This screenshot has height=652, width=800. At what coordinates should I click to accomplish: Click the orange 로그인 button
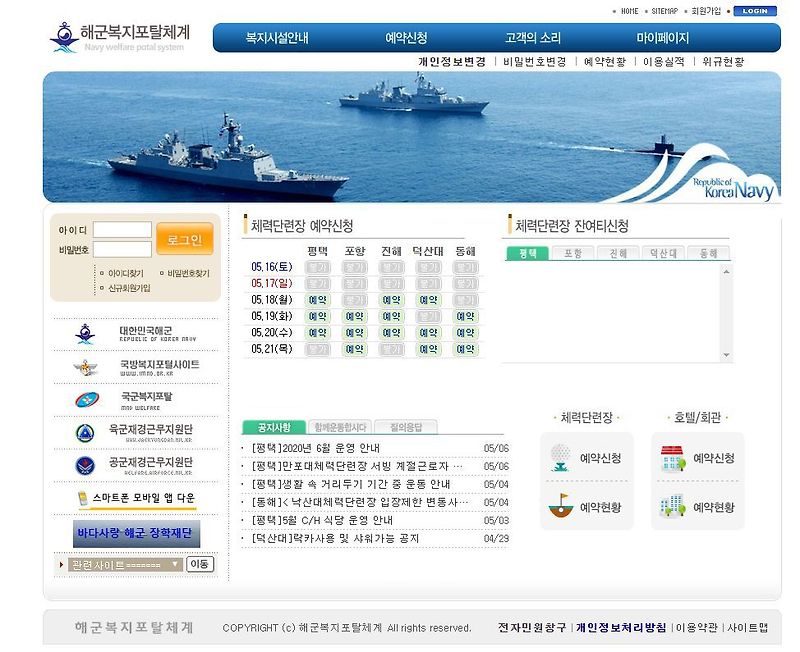pos(186,238)
